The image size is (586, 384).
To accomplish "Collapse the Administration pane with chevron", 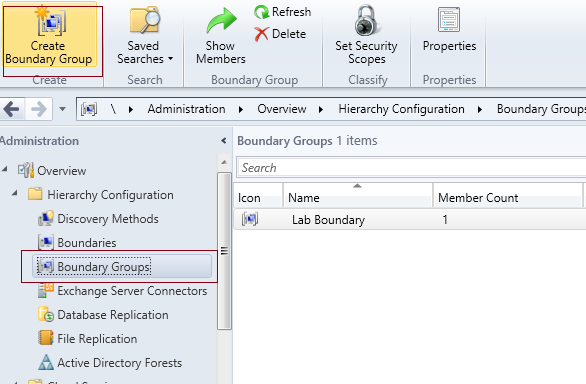I will tap(223, 141).
